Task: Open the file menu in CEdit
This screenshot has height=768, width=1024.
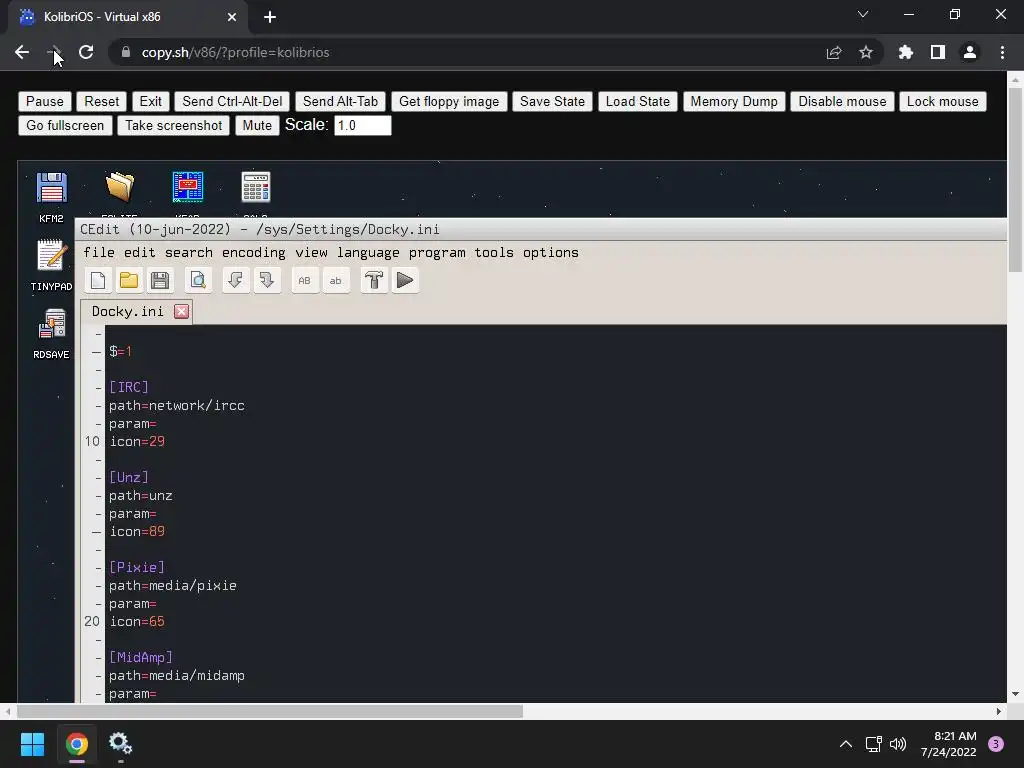Action: point(99,253)
